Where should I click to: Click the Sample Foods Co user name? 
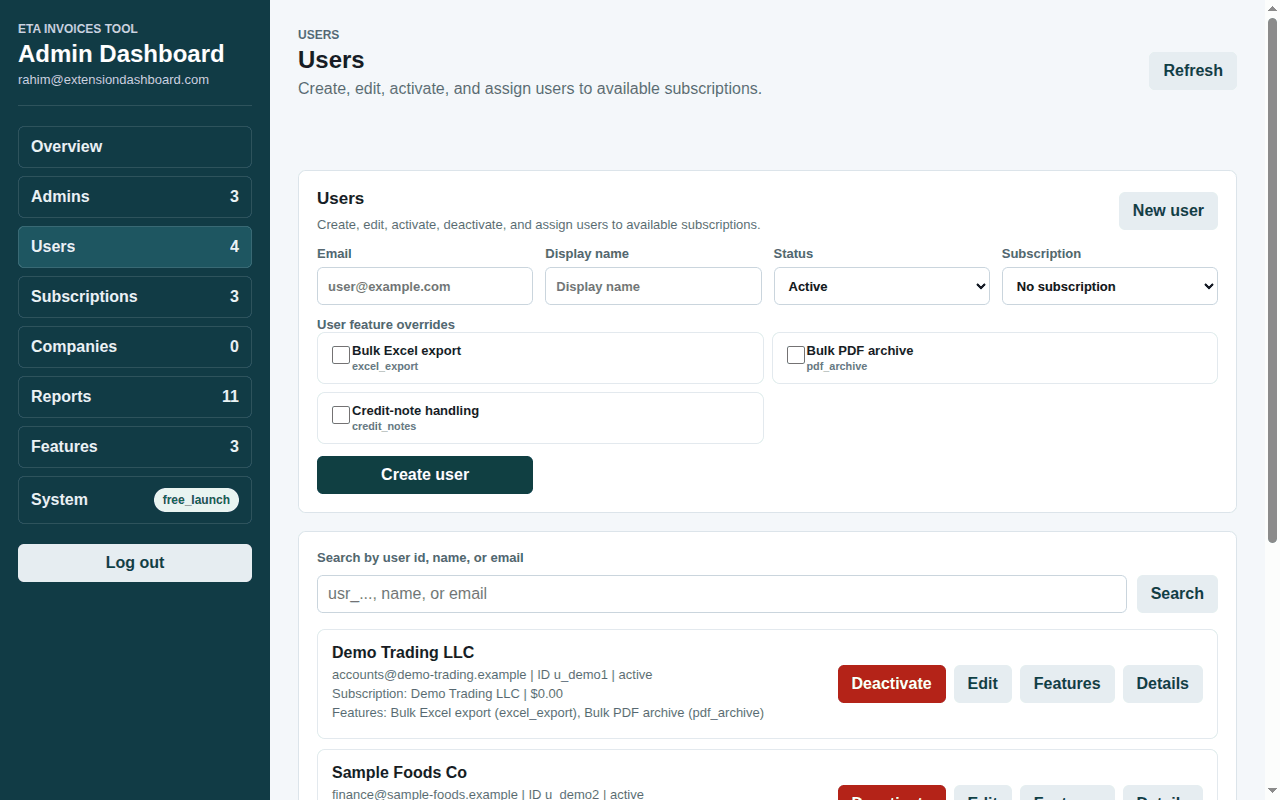(x=399, y=773)
